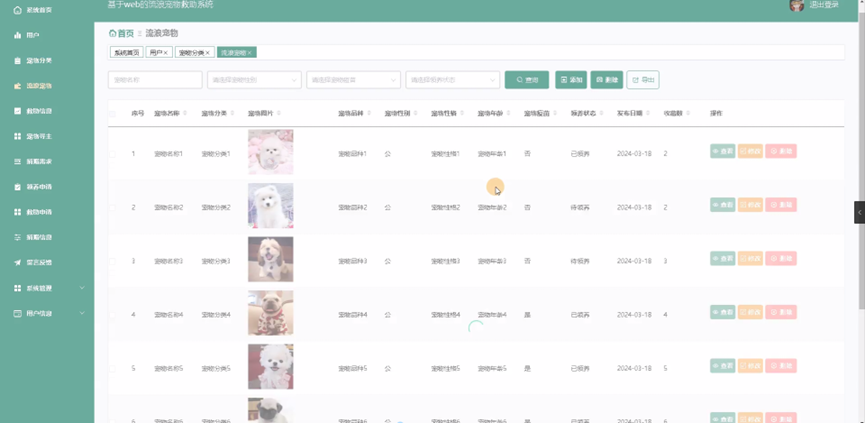Click 退出登录 to log out
The height and width of the screenshot is (423, 865).
824,5
